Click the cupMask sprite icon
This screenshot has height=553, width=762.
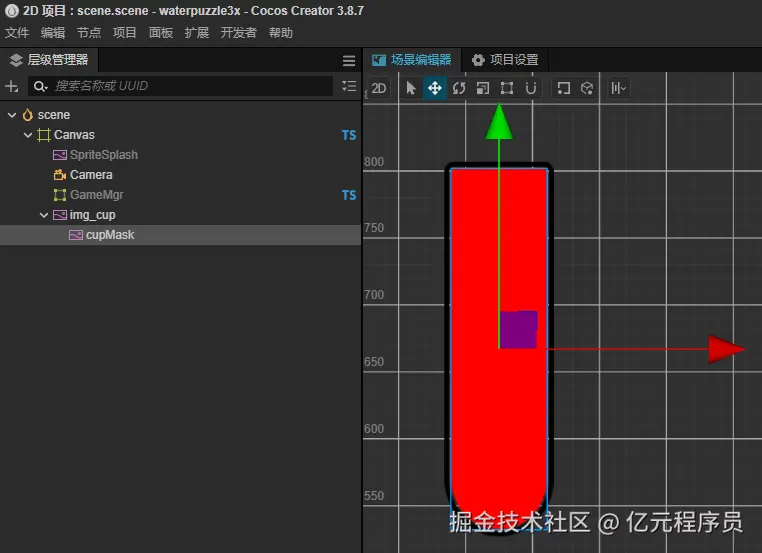(76, 235)
